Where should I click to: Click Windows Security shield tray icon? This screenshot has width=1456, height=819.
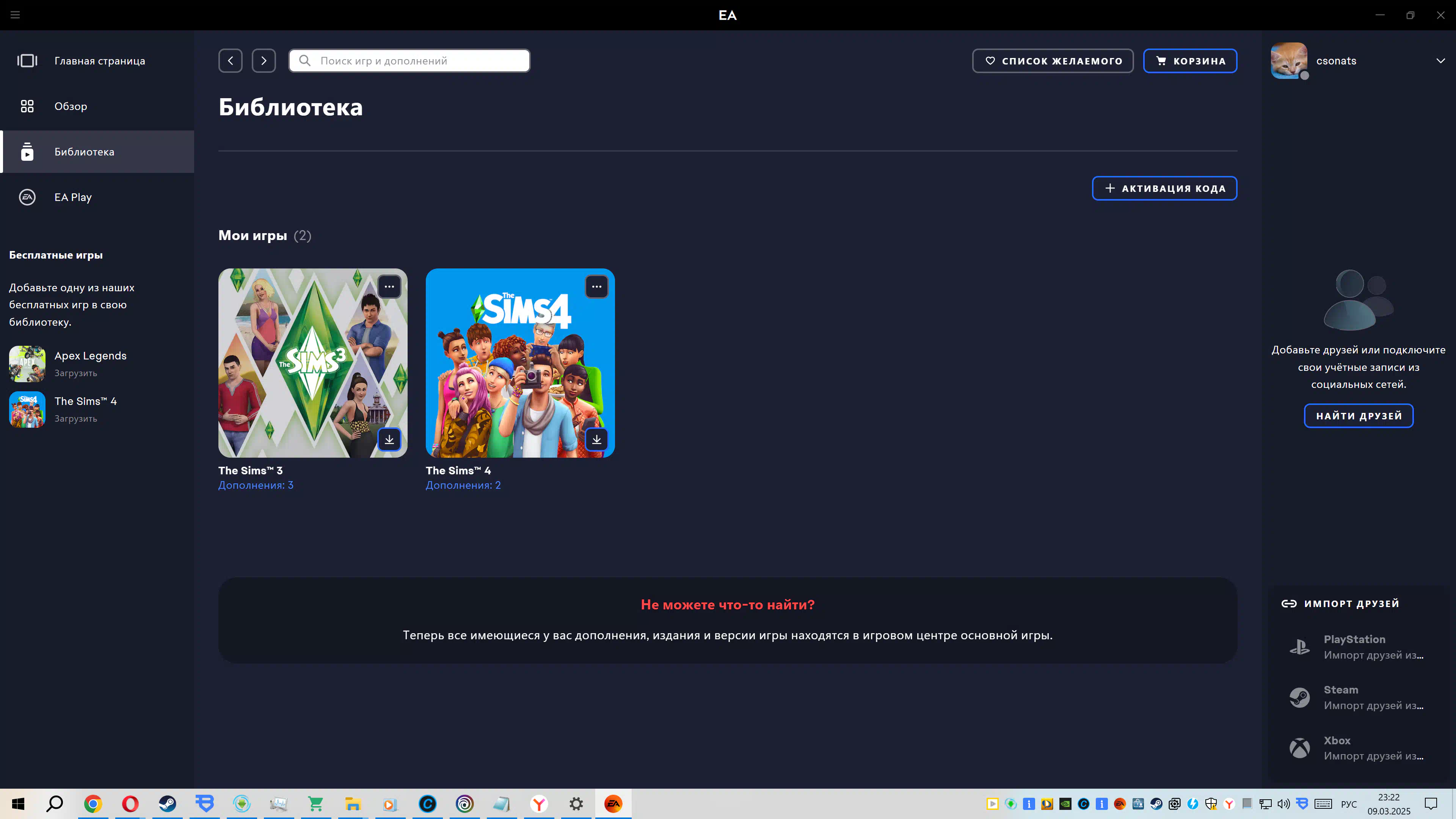pos(1211,804)
